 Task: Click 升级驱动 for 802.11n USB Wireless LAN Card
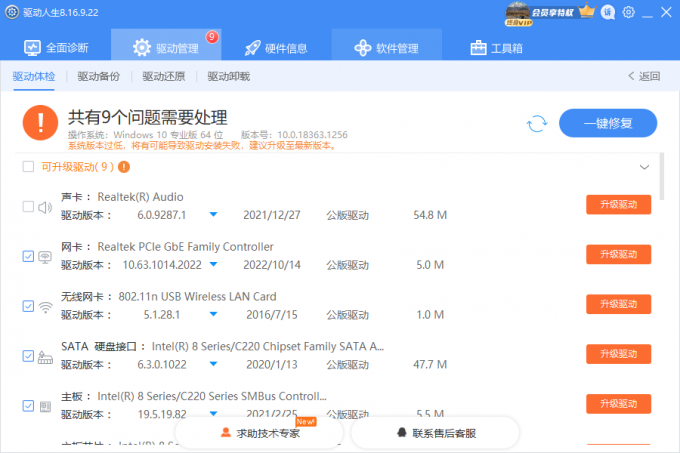point(618,304)
